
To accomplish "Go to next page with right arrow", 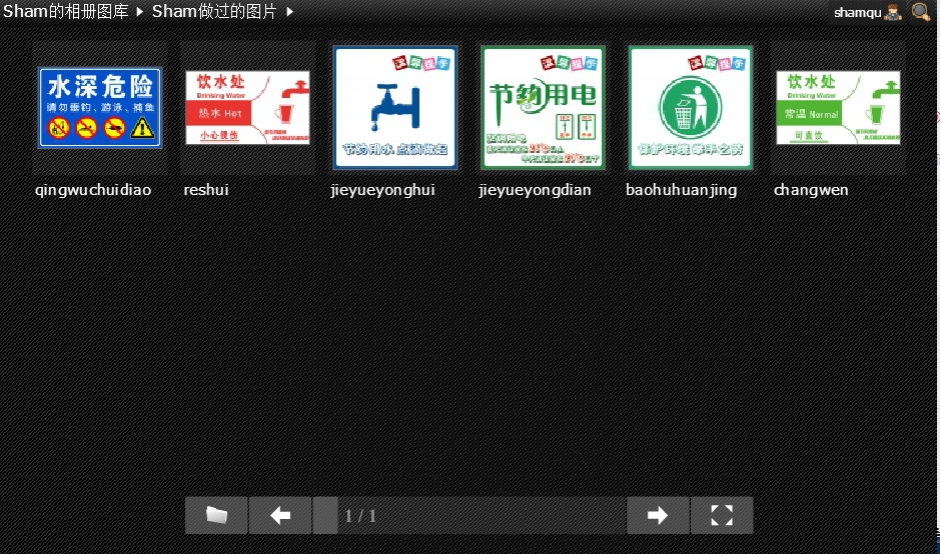I will tap(657, 515).
